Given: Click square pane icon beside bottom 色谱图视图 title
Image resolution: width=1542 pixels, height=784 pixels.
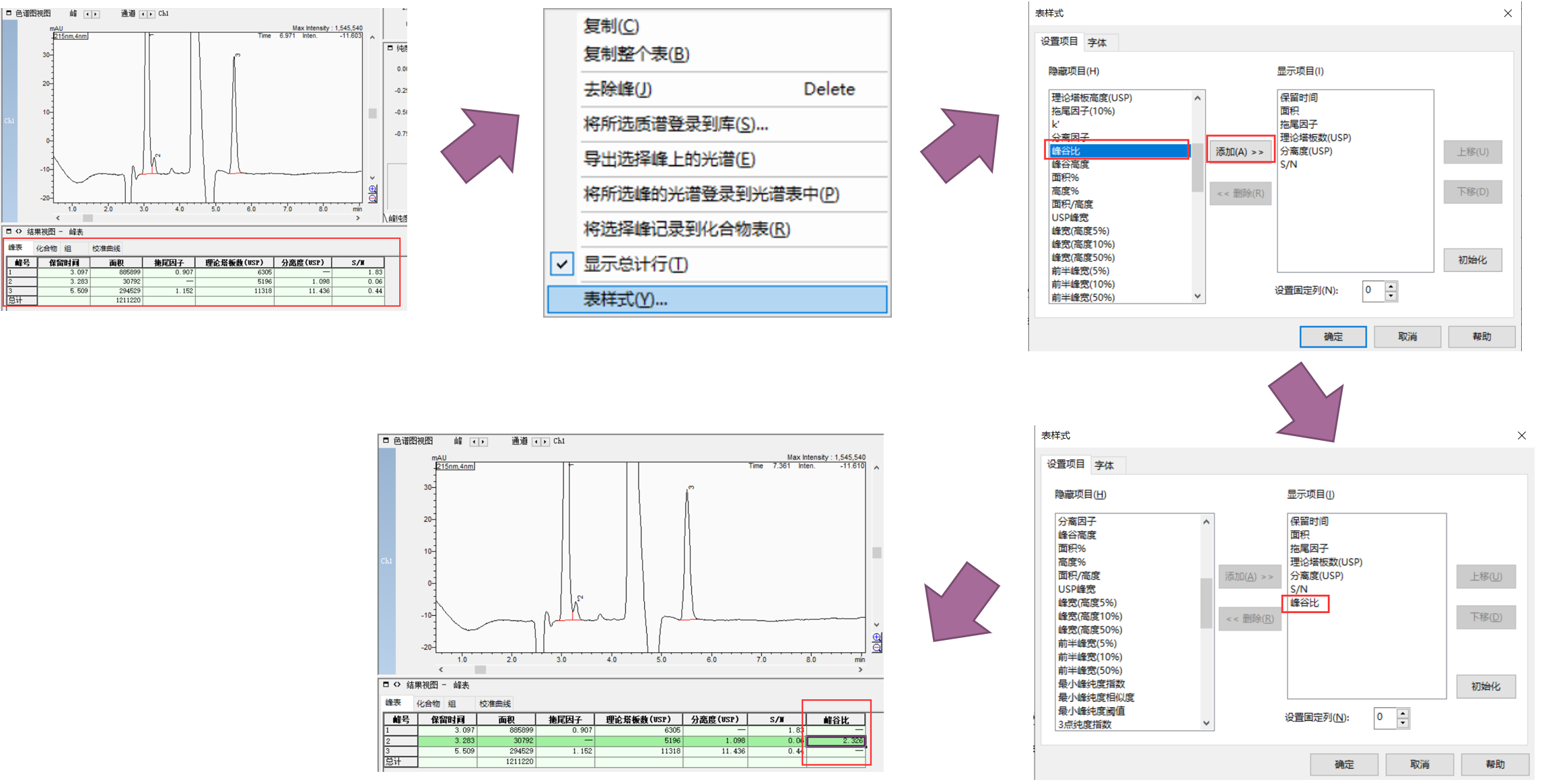Looking at the screenshot, I should click(x=386, y=441).
